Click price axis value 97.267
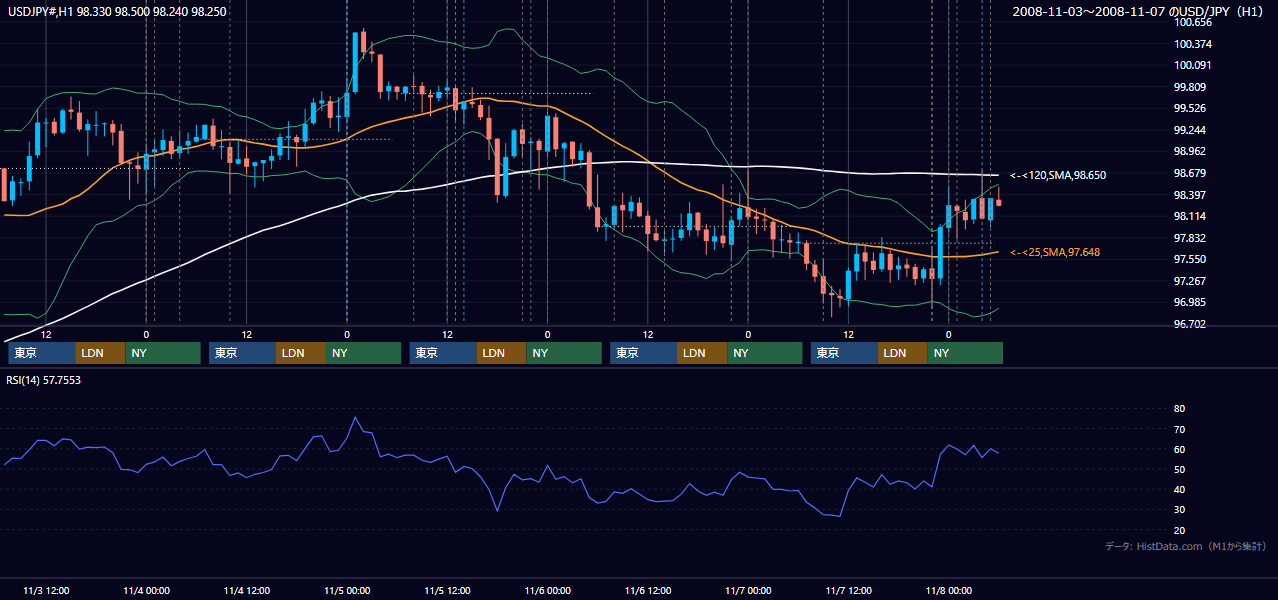This screenshot has width=1278, height=600. pos(1190,281)
